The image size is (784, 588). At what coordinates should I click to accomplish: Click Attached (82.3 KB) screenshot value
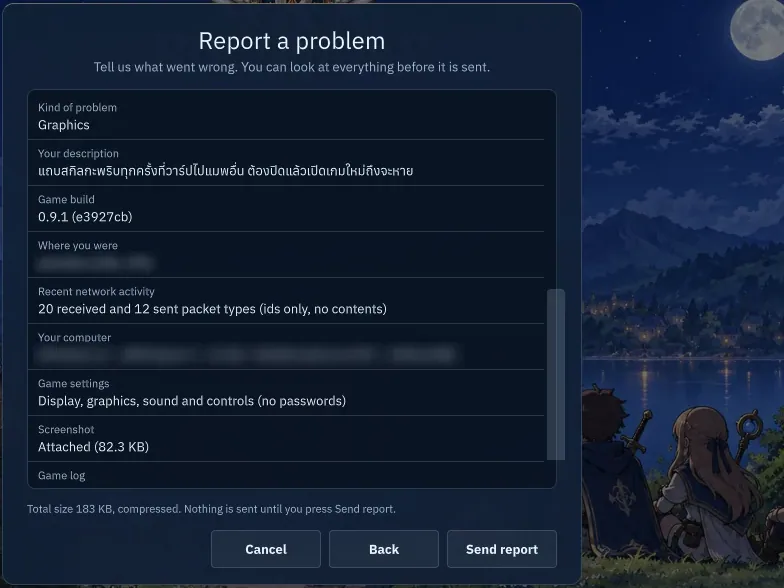tap(94, 447)
